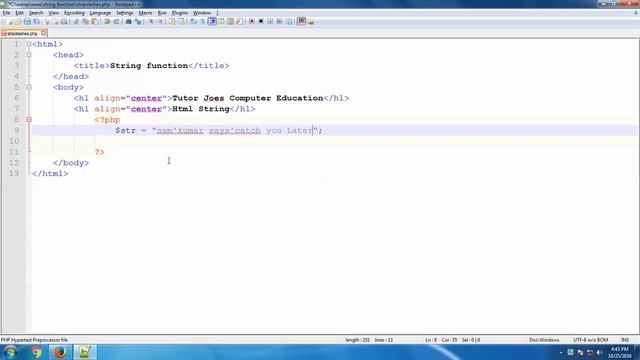Toggle the Word Wrap toolbar icon
This screenshot has width=640, height=360.
click(193, 21)
